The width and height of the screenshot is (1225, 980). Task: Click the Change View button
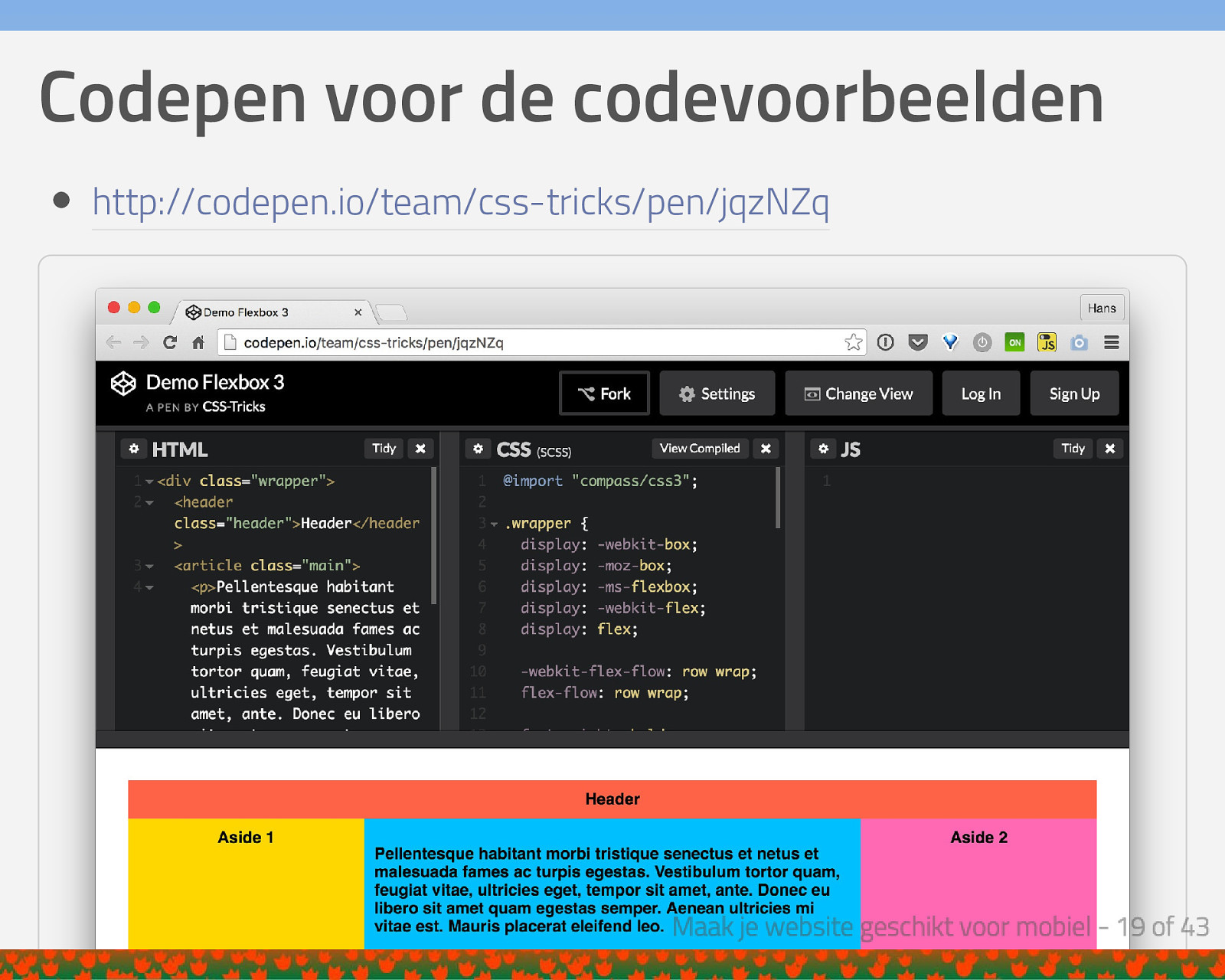coord(858,394)
